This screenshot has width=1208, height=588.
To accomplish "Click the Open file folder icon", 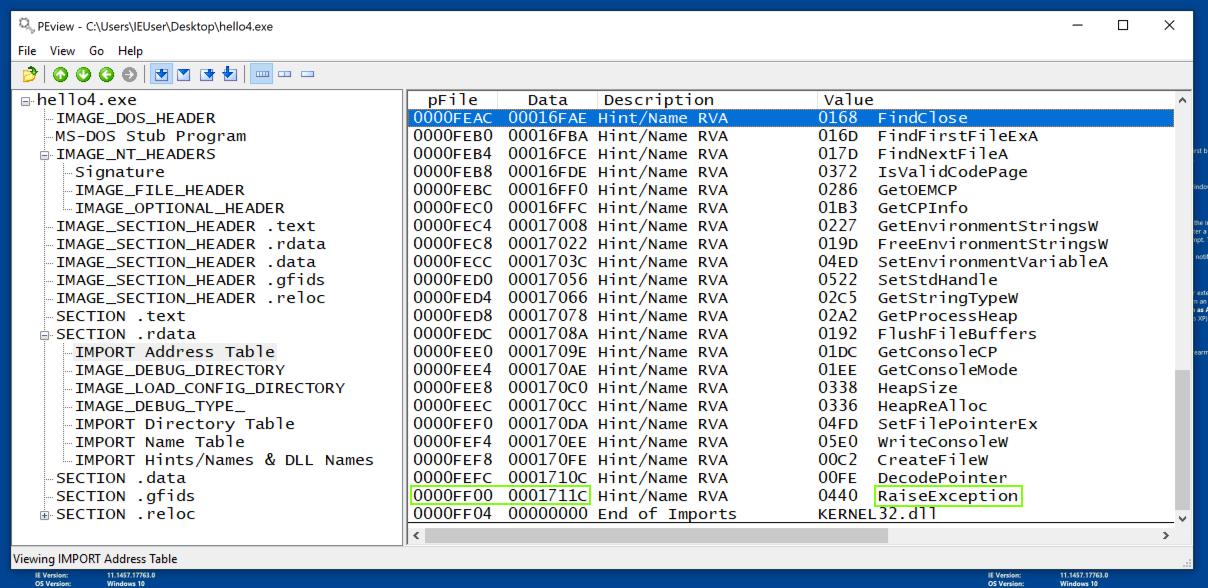I will coord(30,74).
